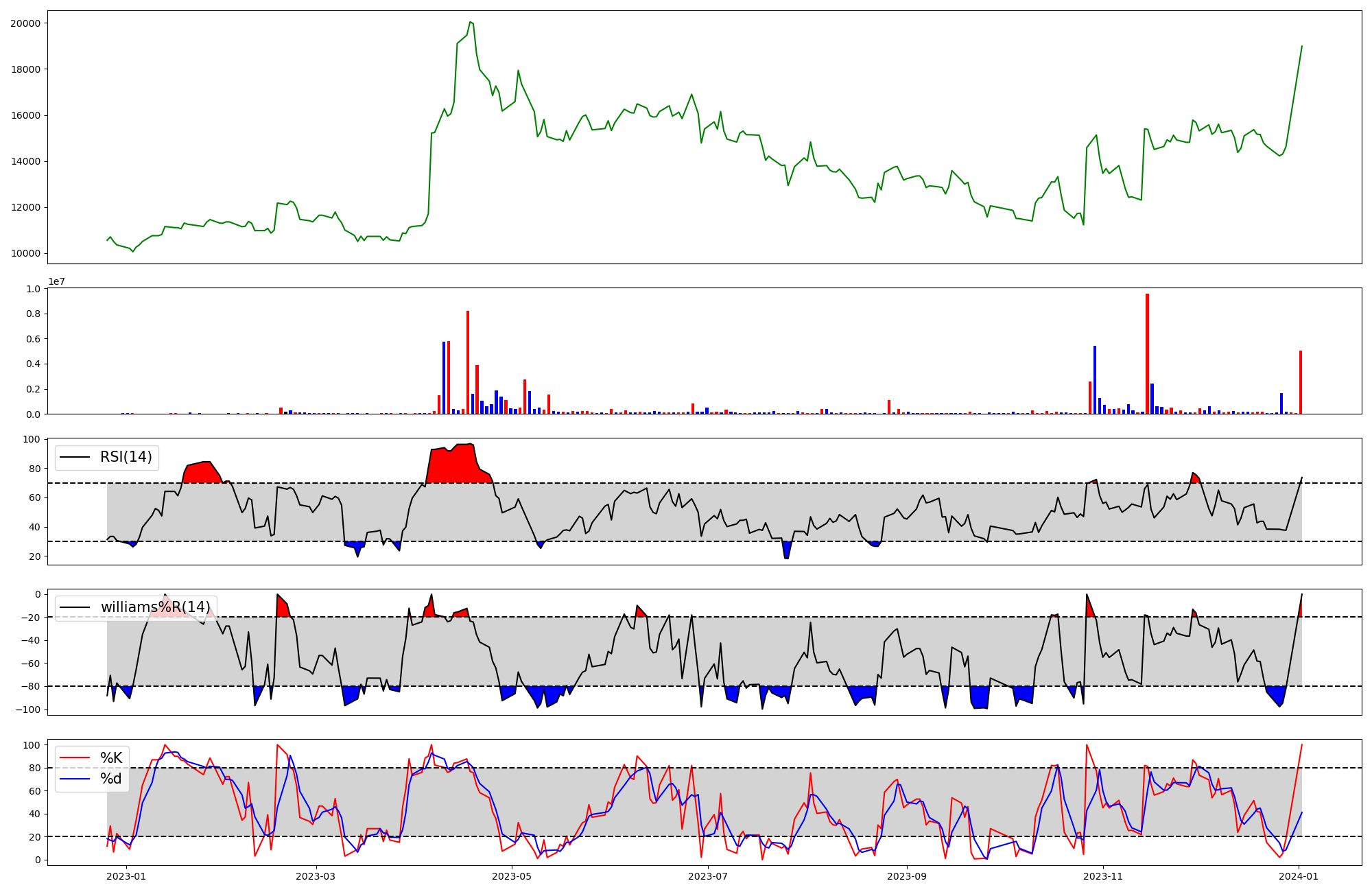Click the 20000 y-axis tick label
Image resolution: width=1372 pixels, height=892 pixels.
(x=25, y=23)
